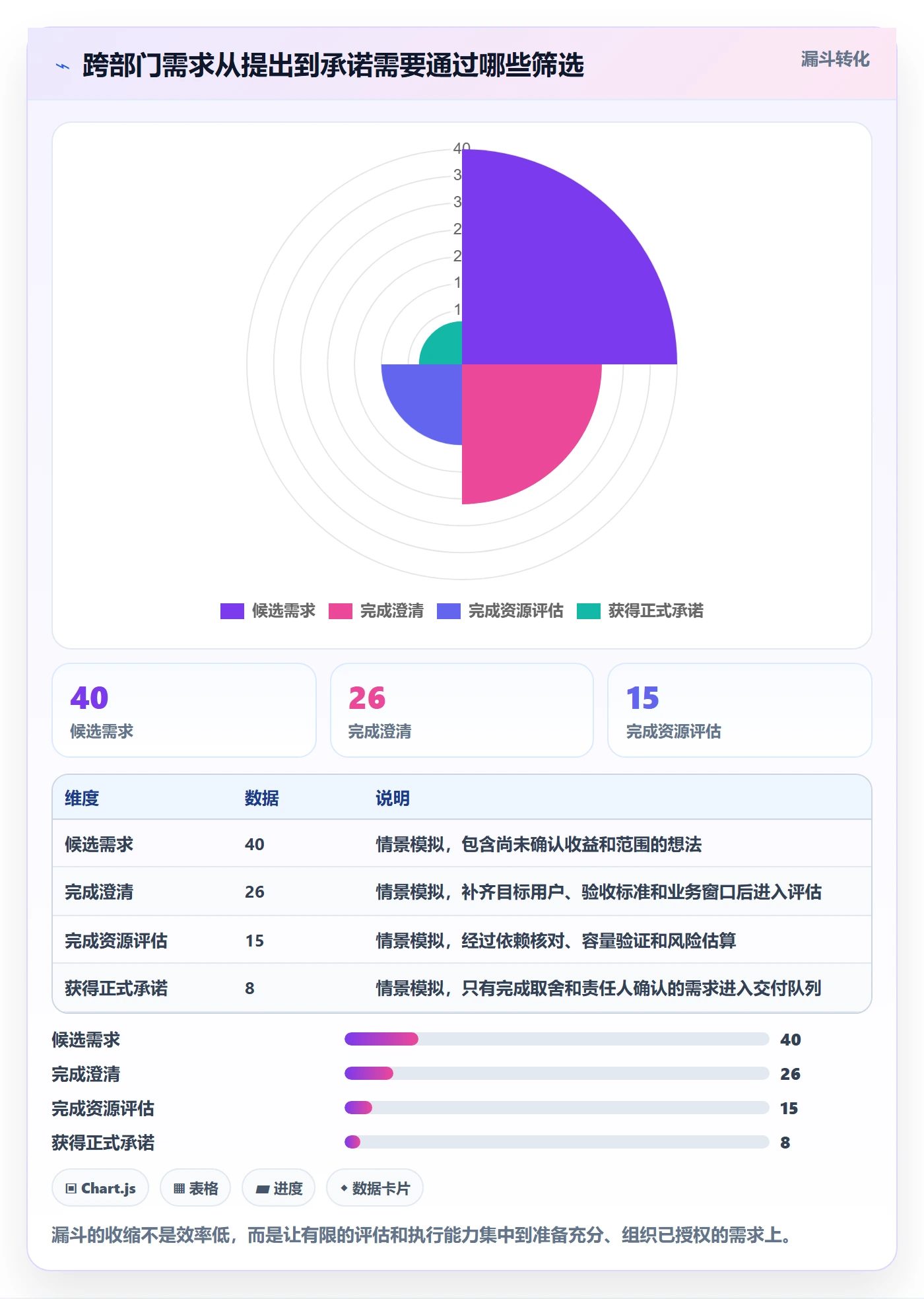The width and height of the screenshot is (924, 1299).
Task: Click the value 26 after the progress bar
Action: (790, 1074)
